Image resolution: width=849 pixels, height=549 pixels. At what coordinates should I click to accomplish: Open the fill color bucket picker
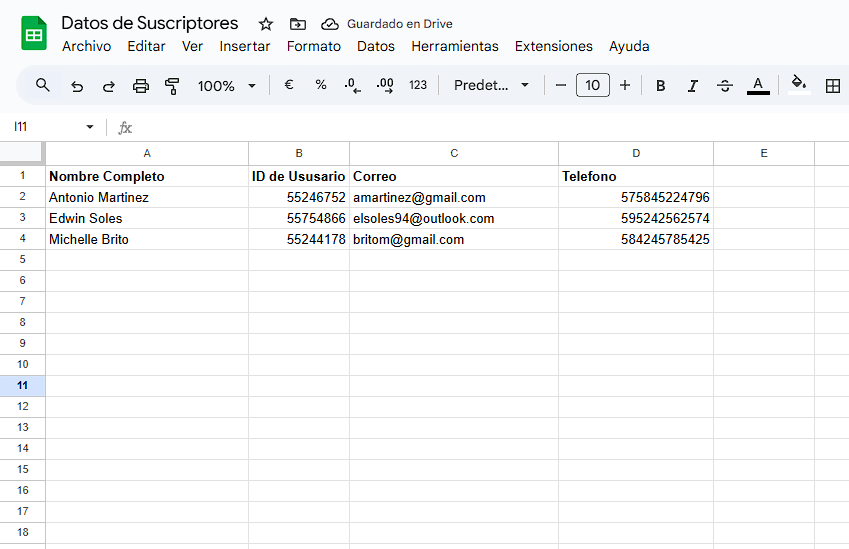click(799, 85)
